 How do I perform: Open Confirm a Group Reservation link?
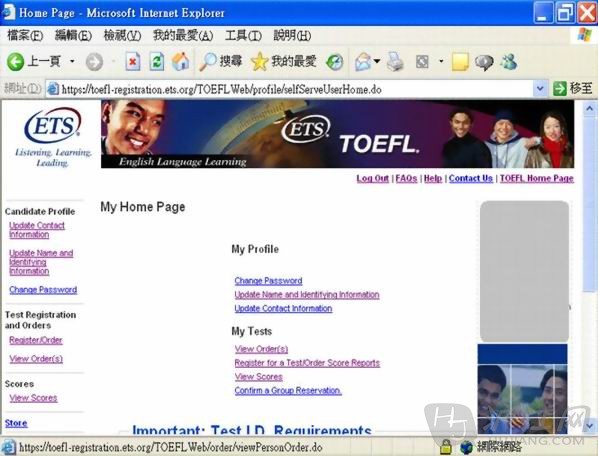[288, 390]
